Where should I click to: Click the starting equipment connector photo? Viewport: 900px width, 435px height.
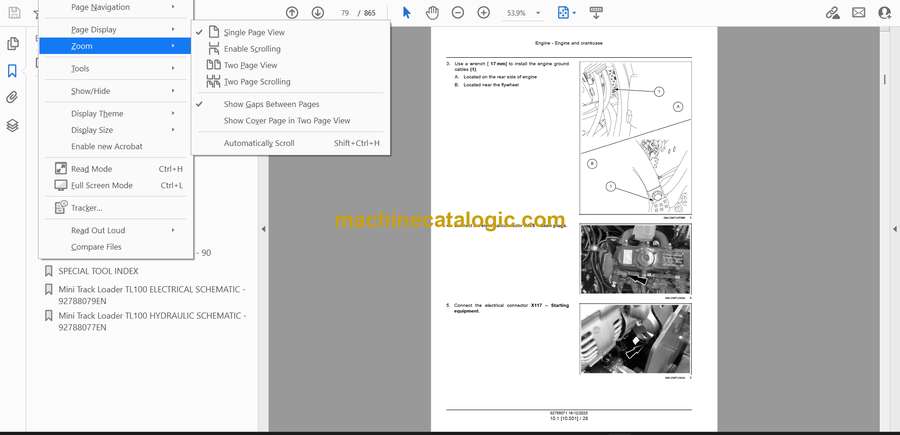(x=635, y=339)
